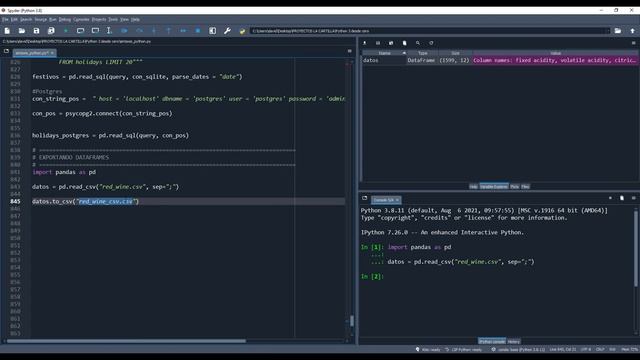Image resolution: width=640 pixels, height=360 pixels.
Task: Step into function in debugger
Action: [154, 31]
